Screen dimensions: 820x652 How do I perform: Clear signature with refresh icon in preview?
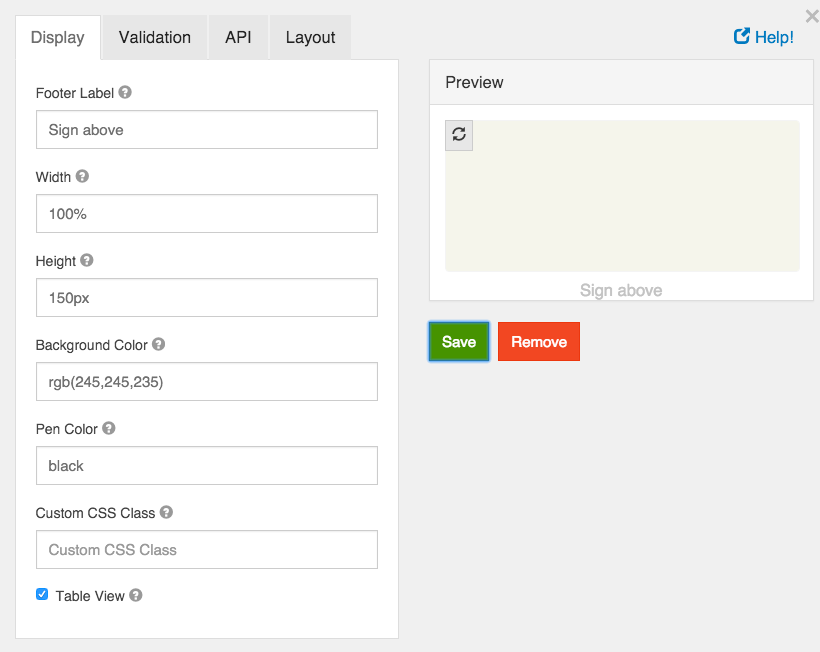[459, 135]
